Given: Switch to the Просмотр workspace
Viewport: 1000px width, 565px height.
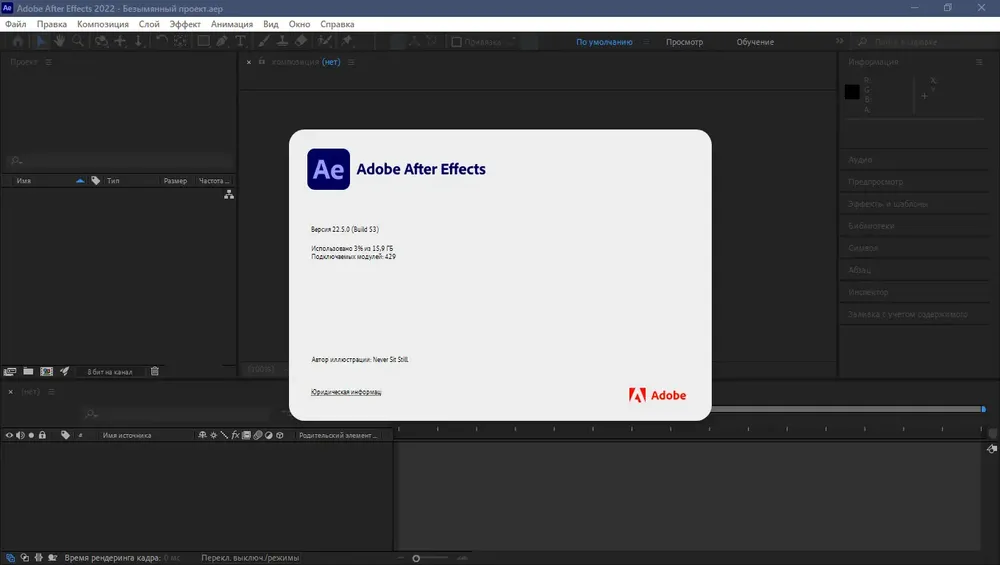Looking at the screenshot, I should 684,42.
